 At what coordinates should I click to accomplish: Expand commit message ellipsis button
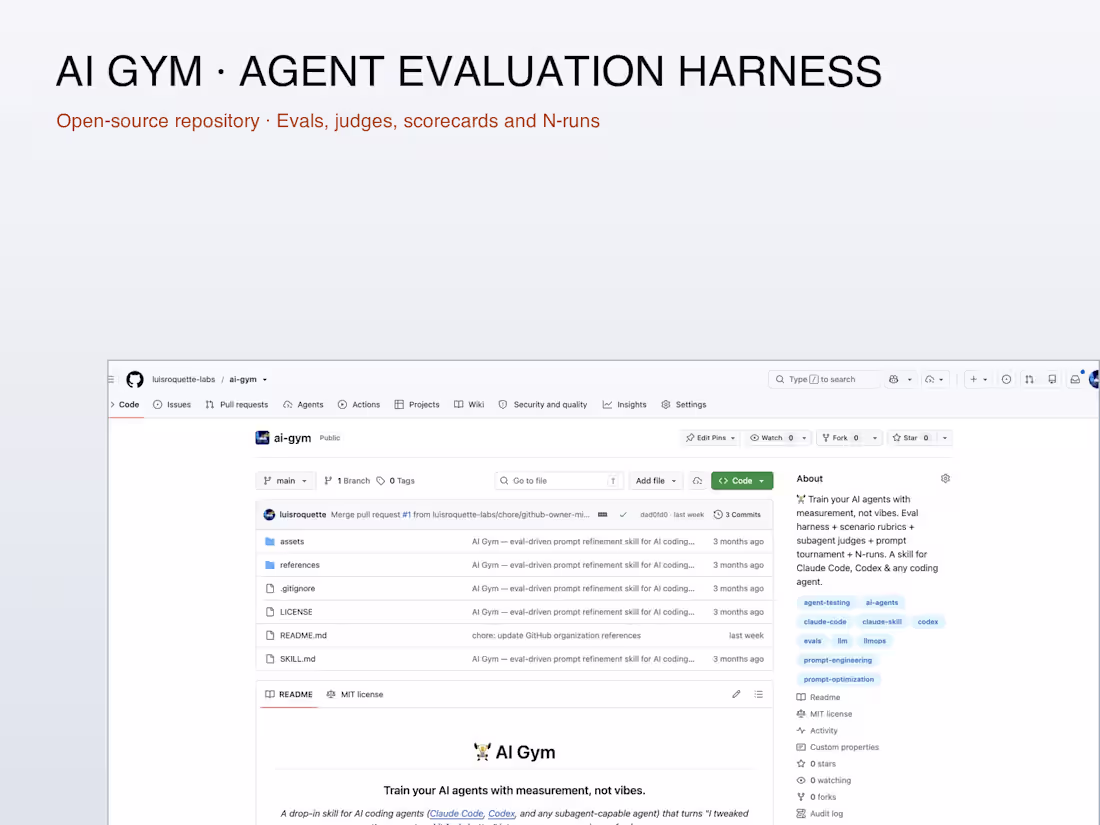pyautogui.click(x=603, y=515)
